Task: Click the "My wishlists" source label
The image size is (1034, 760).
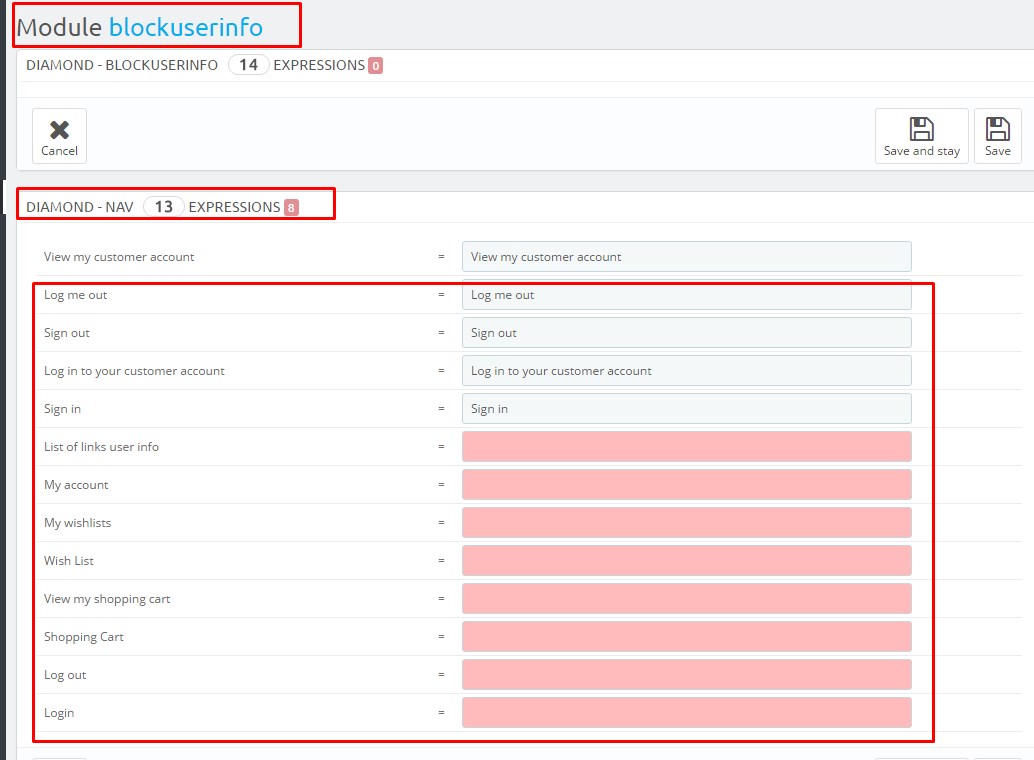Action: coord(77,522)
